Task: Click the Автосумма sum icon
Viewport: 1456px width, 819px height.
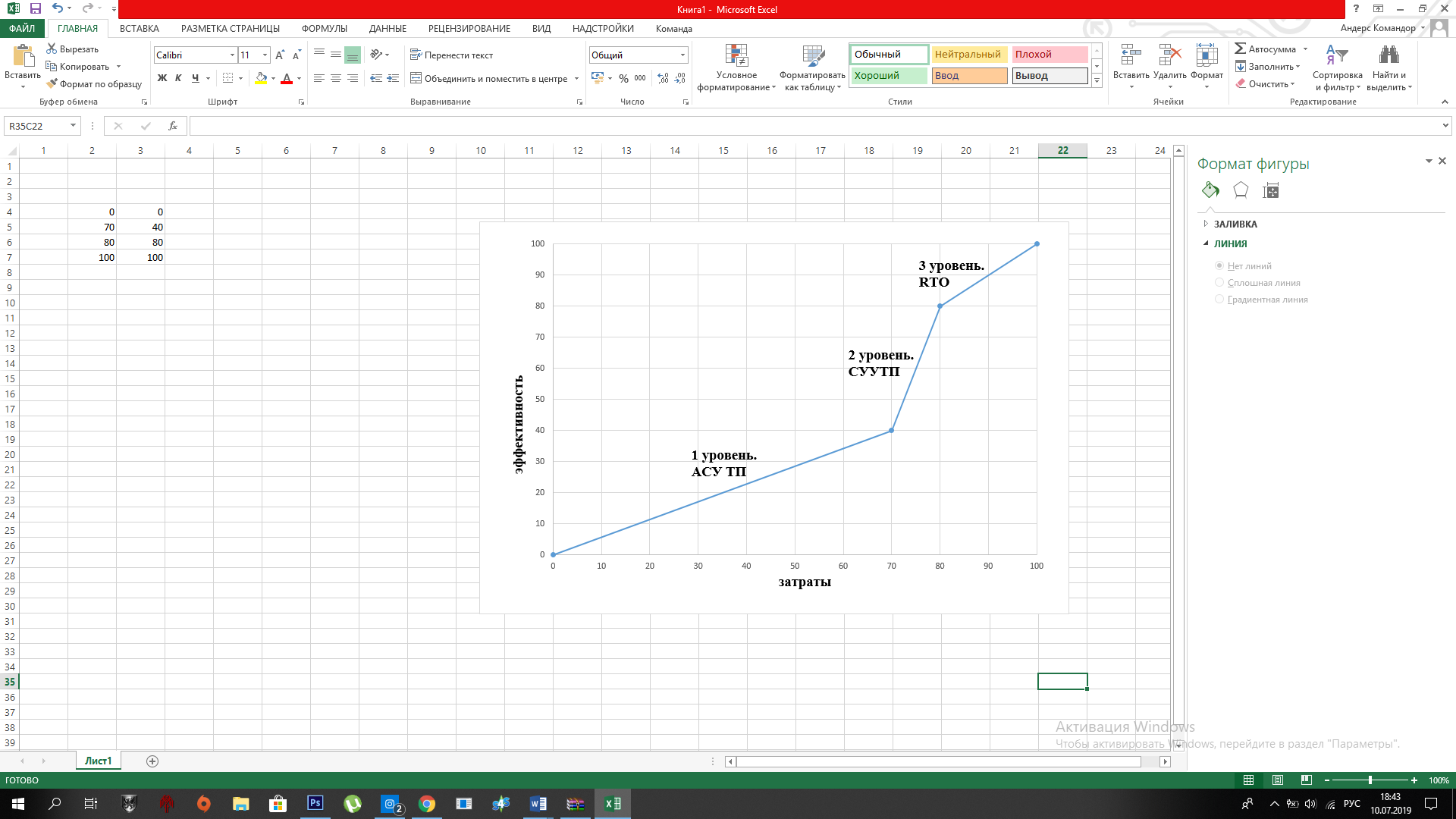Action: pos(1241,49)
